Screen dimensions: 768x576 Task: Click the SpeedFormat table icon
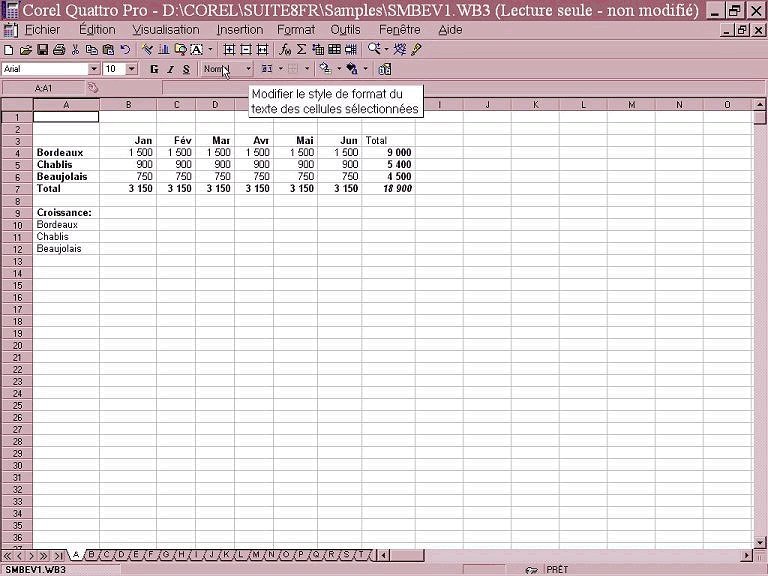pyautogui.click(x=335, y=49)
